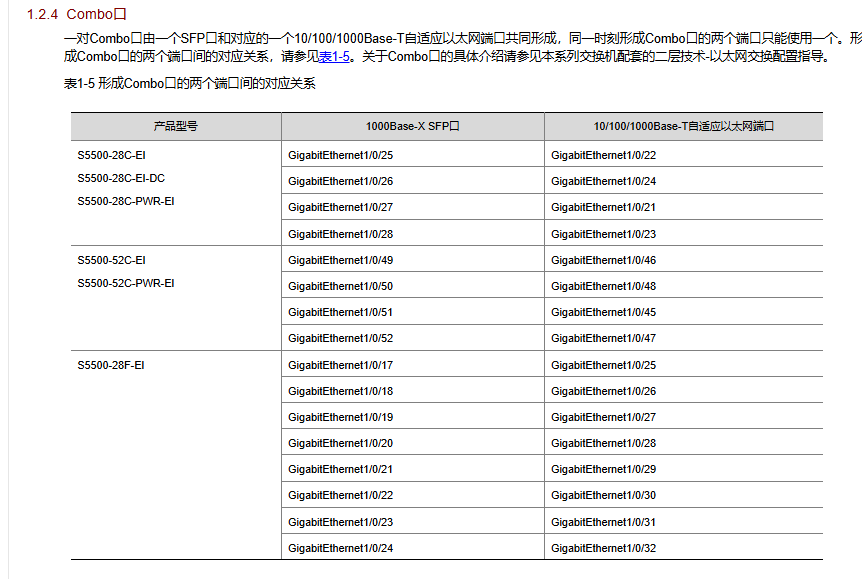
Task: Select the 1000Base-X SFP口 column header
Action: pyautogui.click(x=412, y=127)
